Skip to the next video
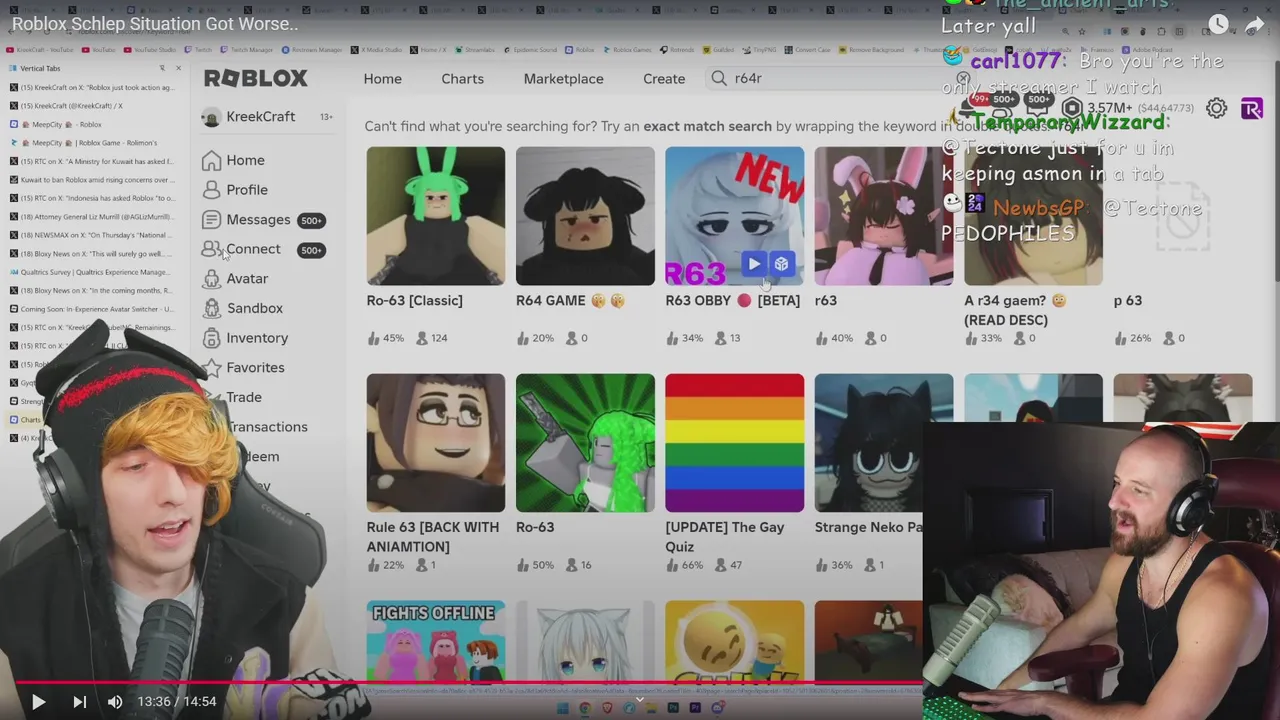The height and width of the screenshot is (720, 1280). tap(80, 702)
